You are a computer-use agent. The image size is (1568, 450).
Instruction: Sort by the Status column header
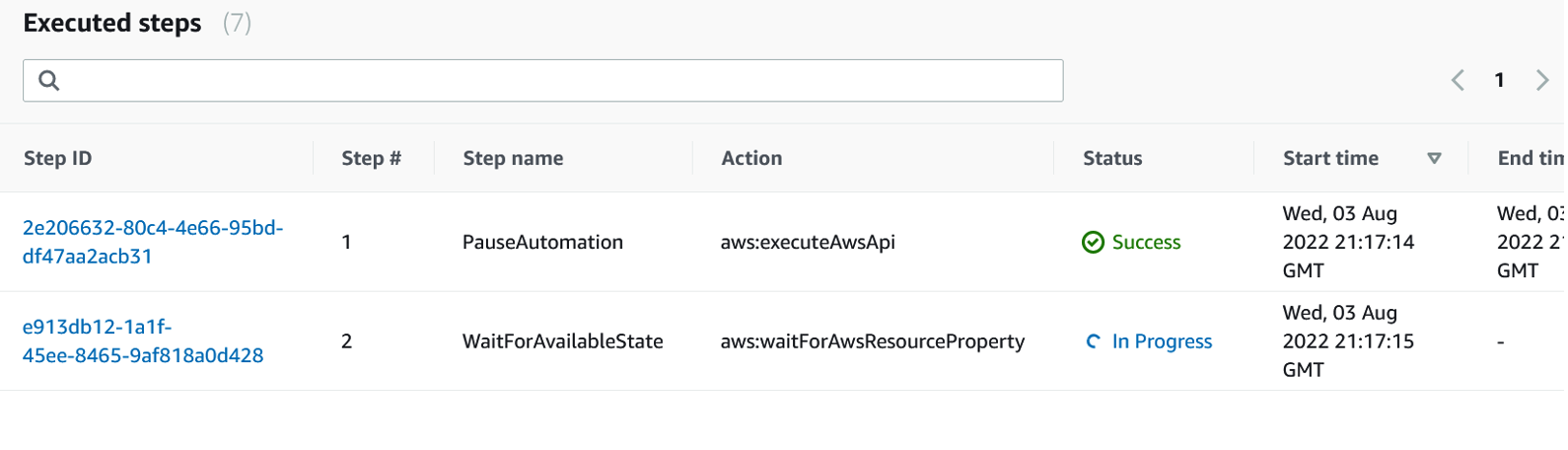(x=1112, y=158)
